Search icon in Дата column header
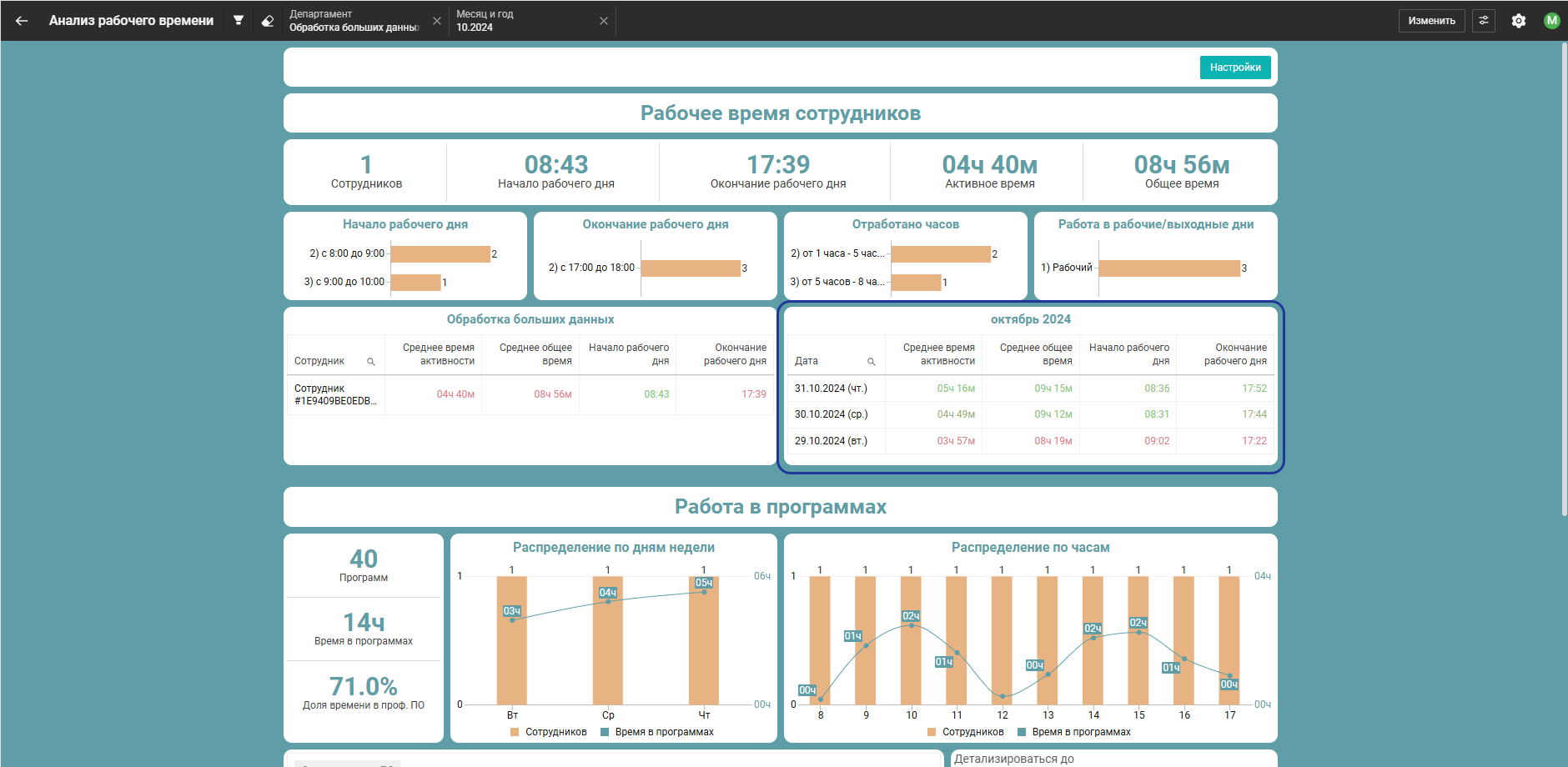Image resolution: width=1568 pixels, height=767 pixels. [x=872, y=362]
